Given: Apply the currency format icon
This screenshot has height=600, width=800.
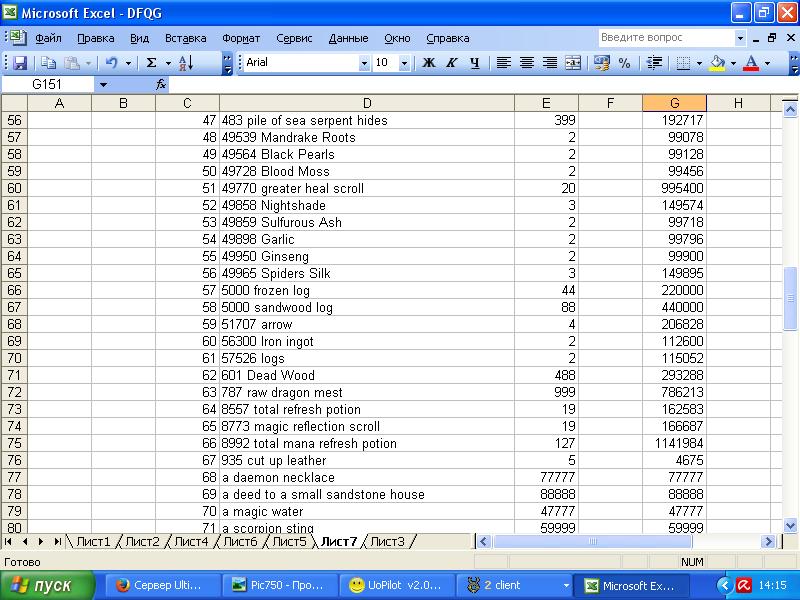Looking at the screenshot, I should (x=602, y=63).
